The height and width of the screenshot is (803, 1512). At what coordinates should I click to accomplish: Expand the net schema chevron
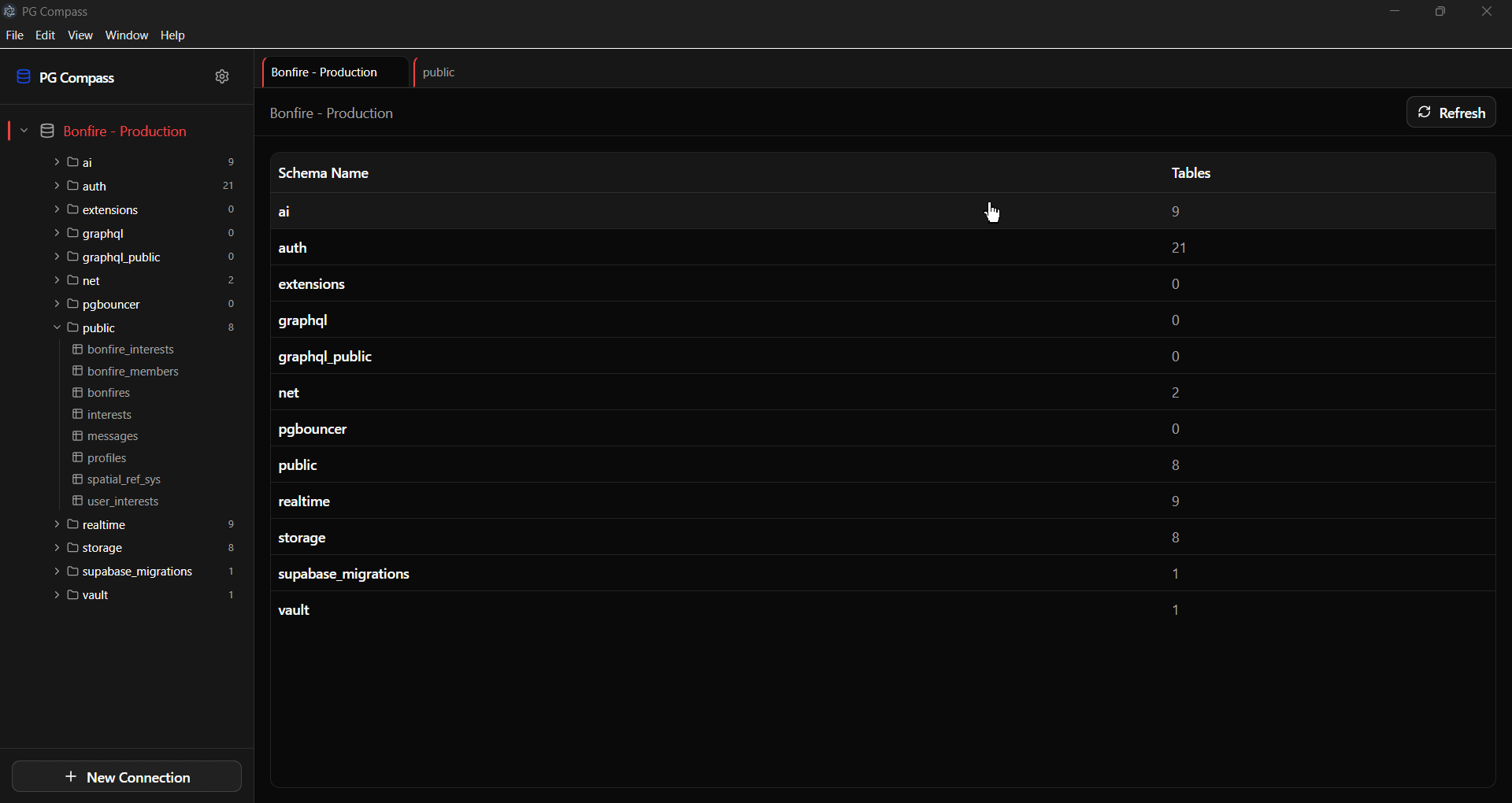click(57, 280)
